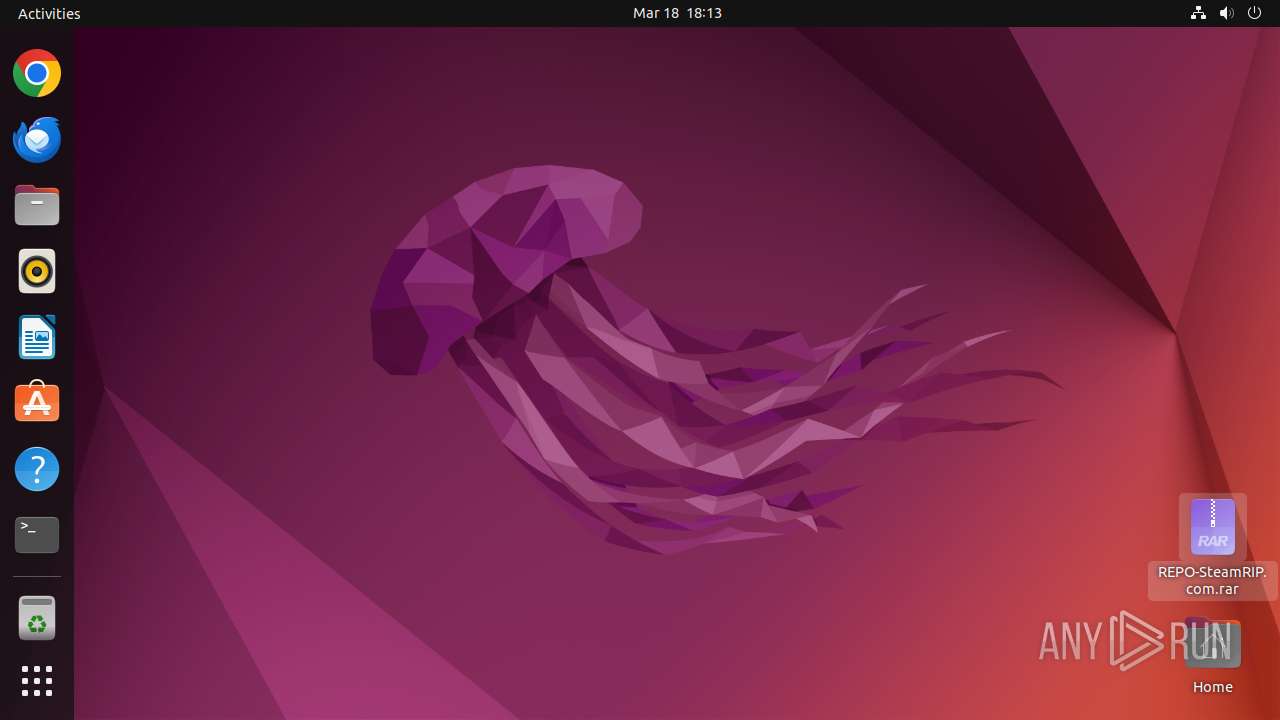The width and height of the screenshot is (1280, 720).
Task: Open Google Chrome from the dock
Action: (x=37, y=73)
